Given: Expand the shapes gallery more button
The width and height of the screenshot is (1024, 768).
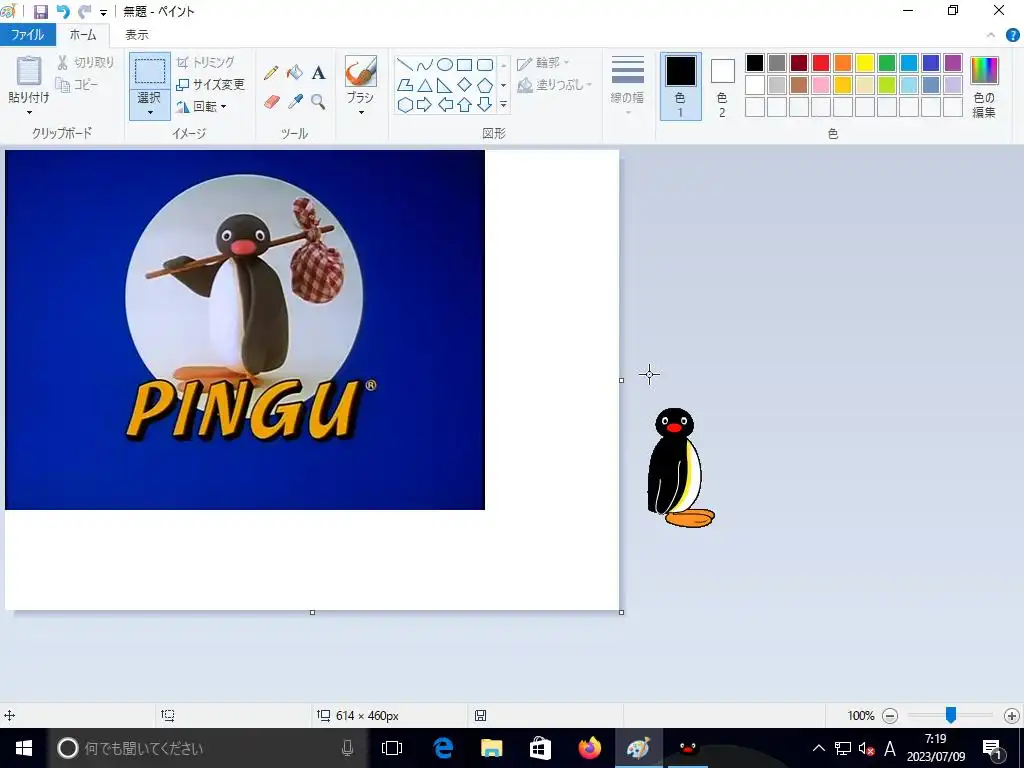Looking at the screenshot, I should click(x=504, y=104).
